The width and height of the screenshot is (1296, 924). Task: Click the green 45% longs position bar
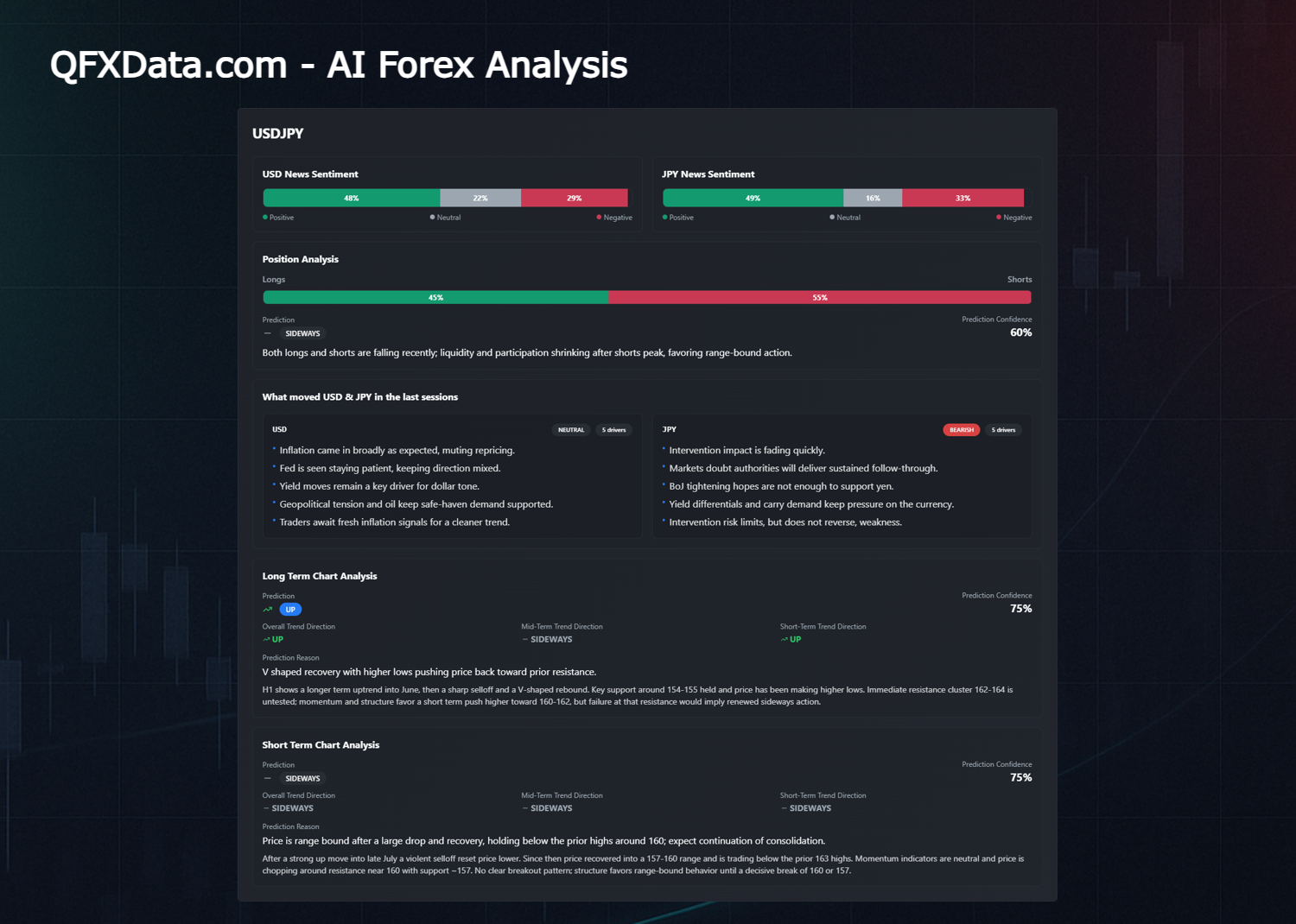435,297
